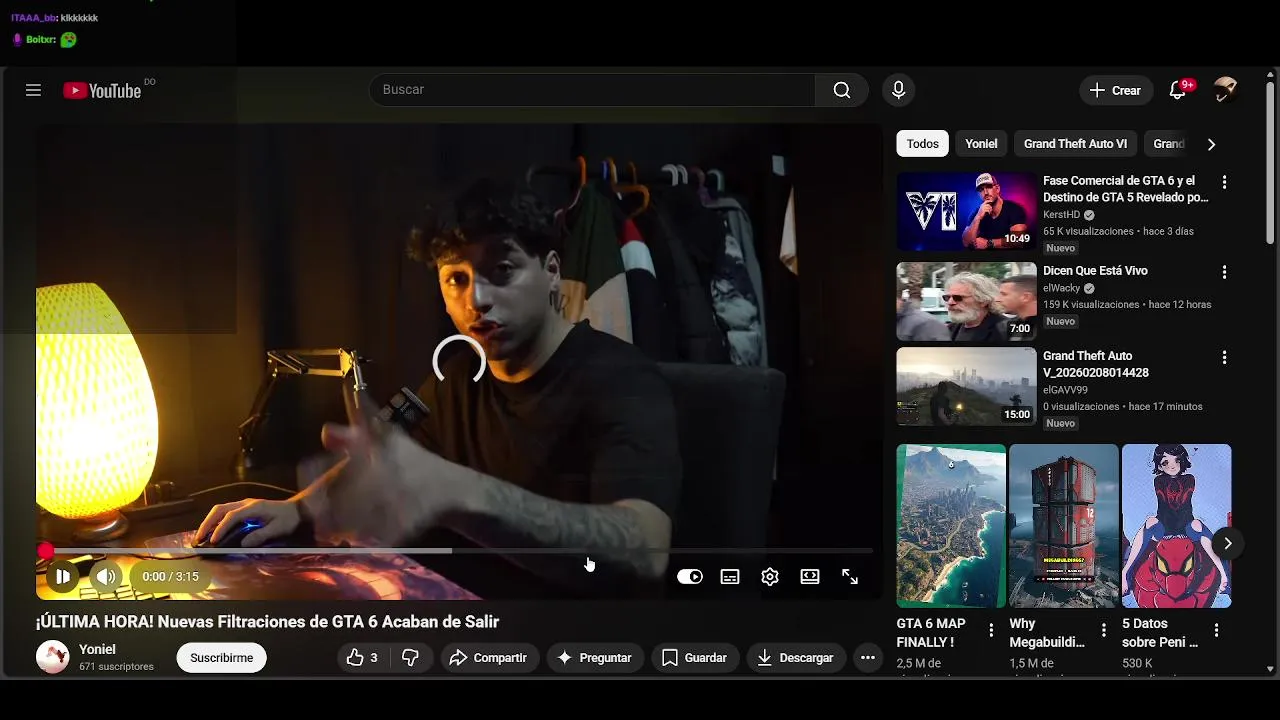Select the partially shown Grand chip

tap(1169, 144)
